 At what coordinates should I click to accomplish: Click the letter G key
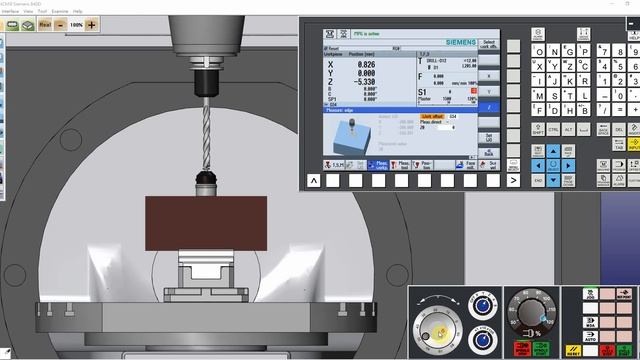pos(569,51)
